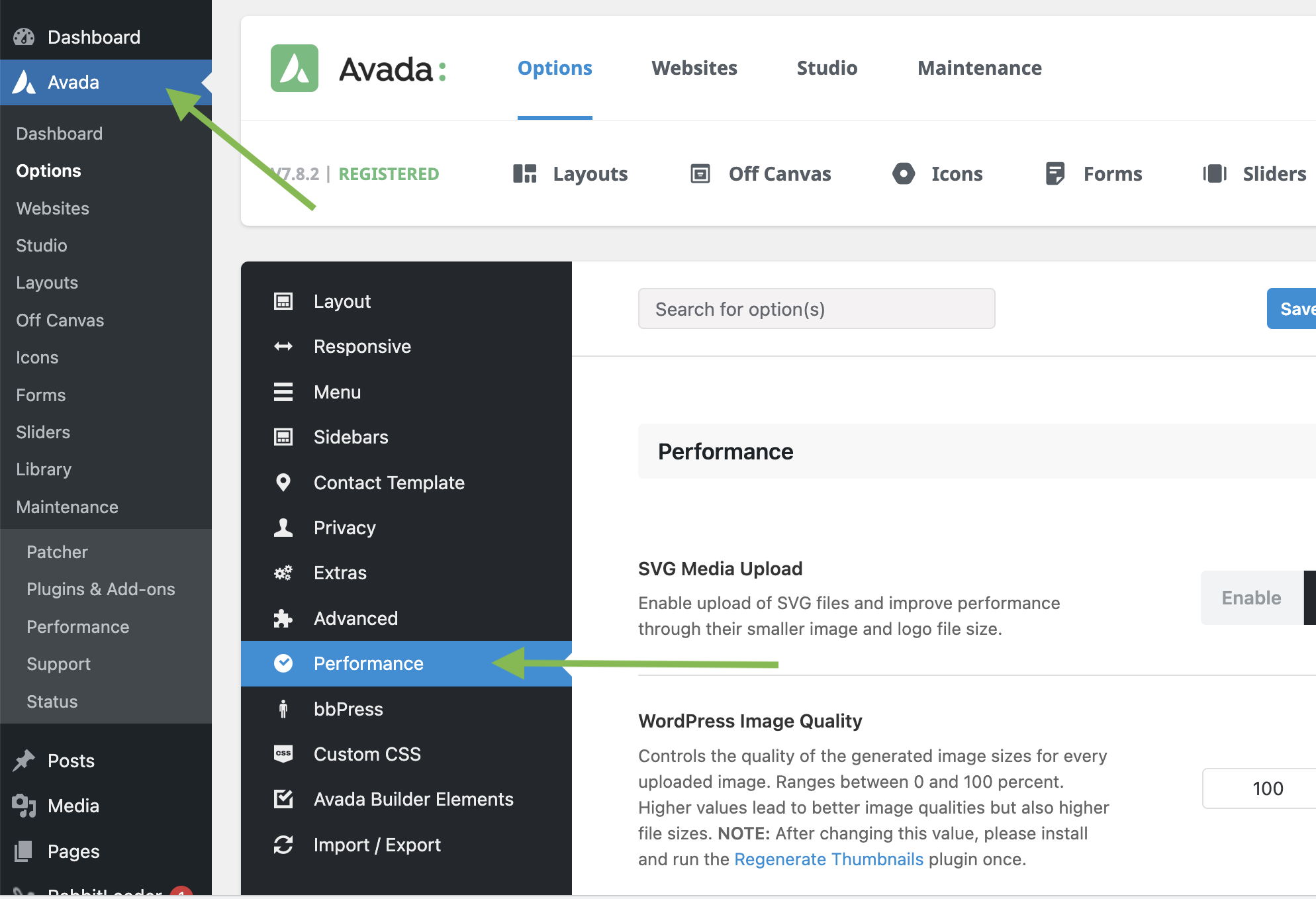Click the Search for options field
This screenshot has height=899, width=1316.
coord(816,308)
